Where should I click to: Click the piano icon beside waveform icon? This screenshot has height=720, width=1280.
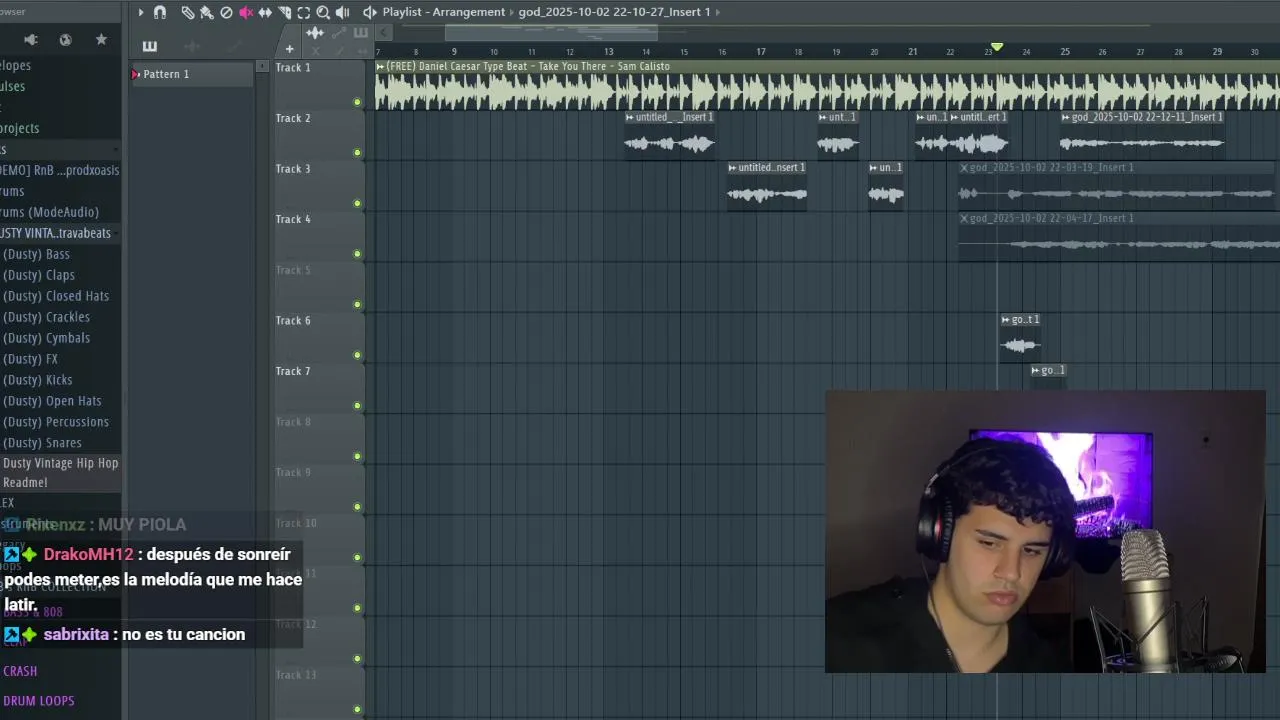click(361, 33)
